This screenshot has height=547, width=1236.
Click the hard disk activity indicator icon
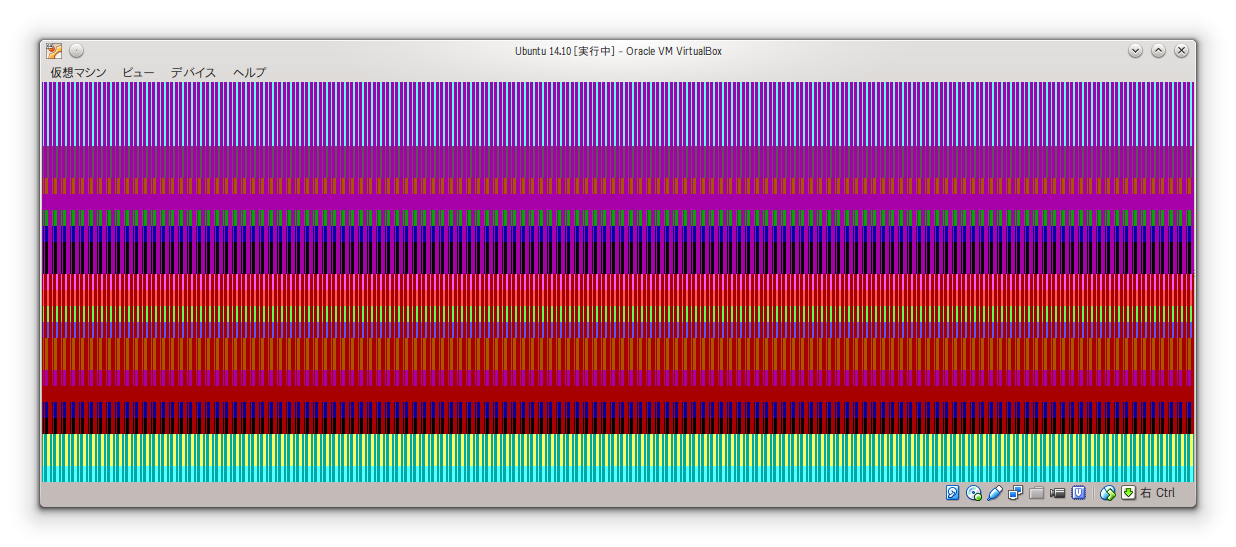point(953,493)
